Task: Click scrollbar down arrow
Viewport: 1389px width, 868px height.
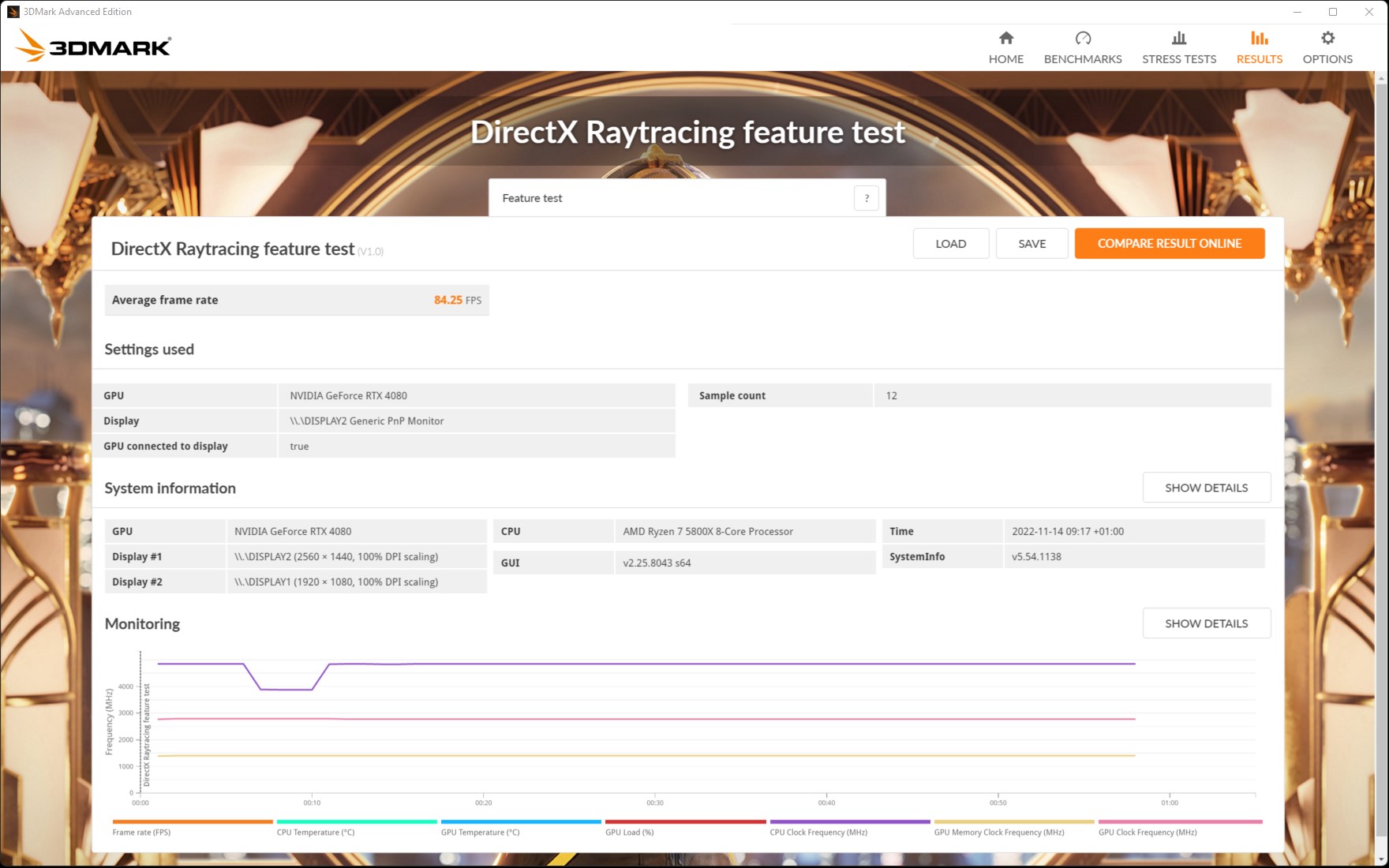Action: pyautogui.click(x=1382, y=859)
